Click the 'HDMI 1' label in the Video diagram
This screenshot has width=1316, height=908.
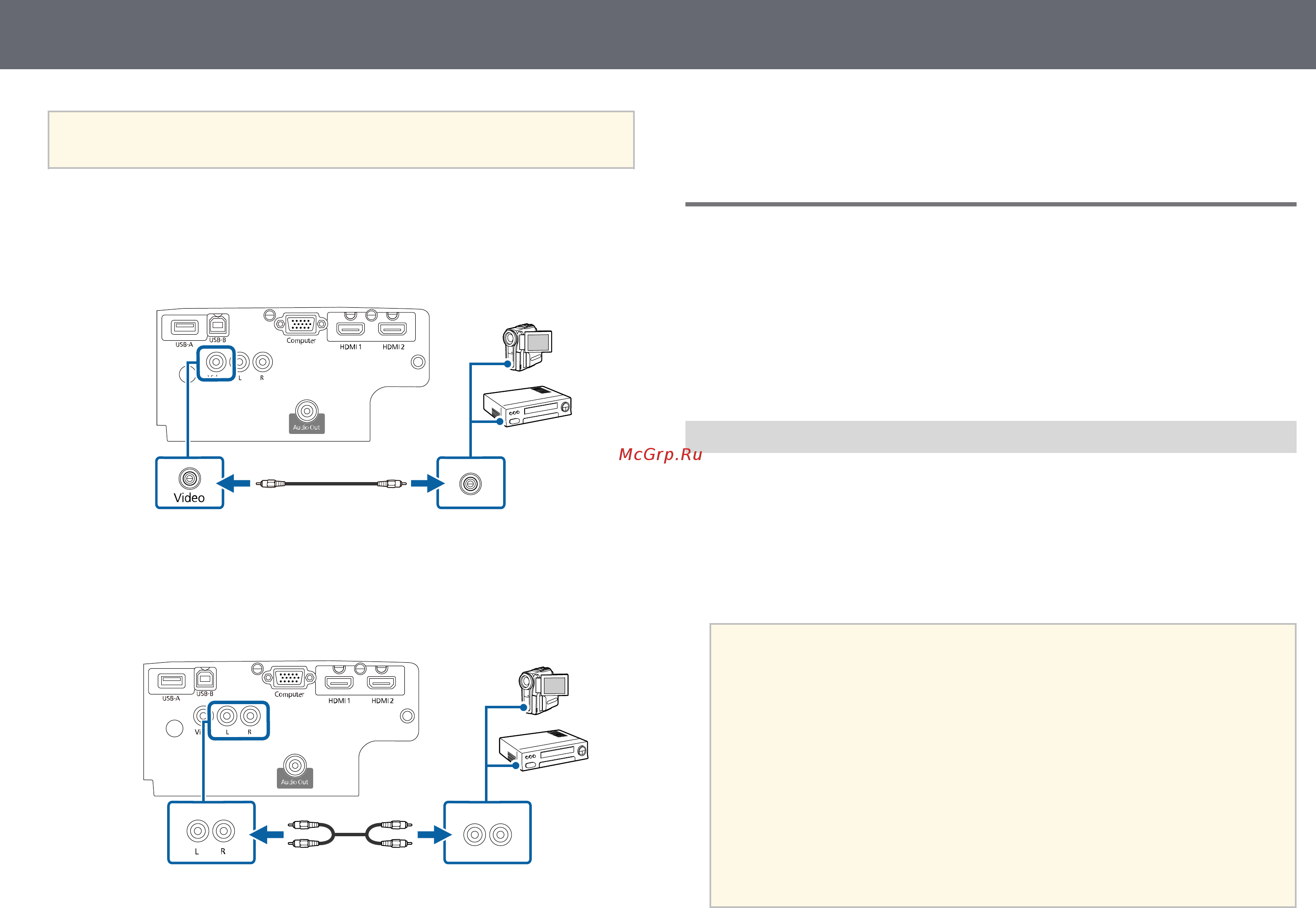351,347
